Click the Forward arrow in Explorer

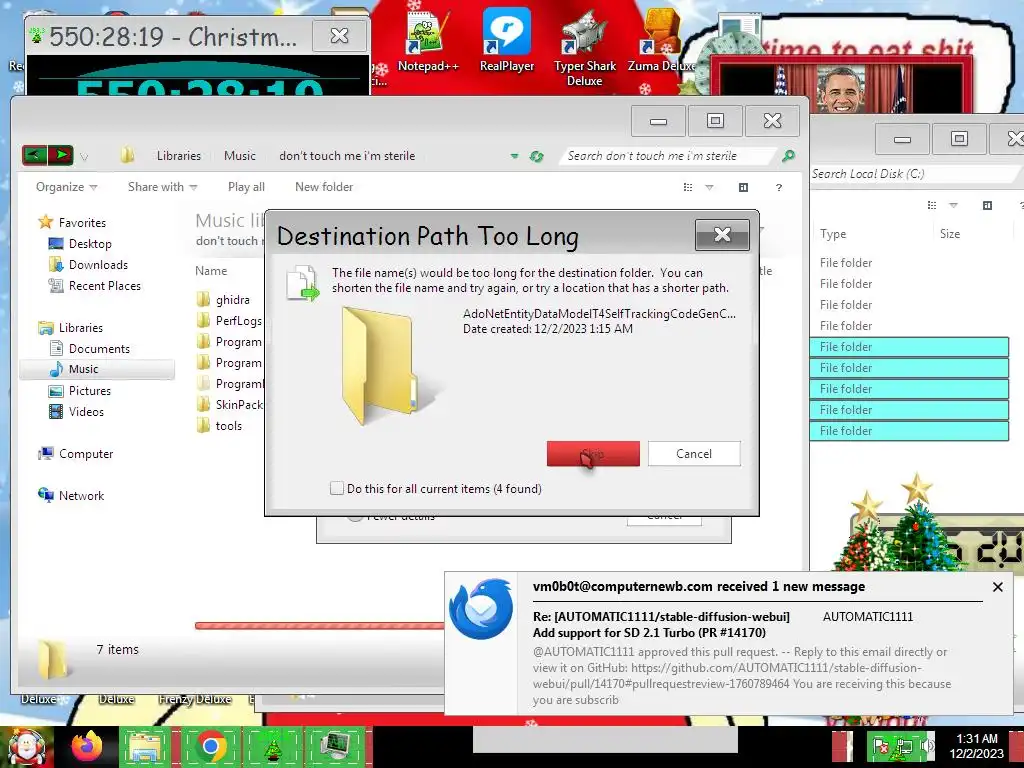point(61,155)
